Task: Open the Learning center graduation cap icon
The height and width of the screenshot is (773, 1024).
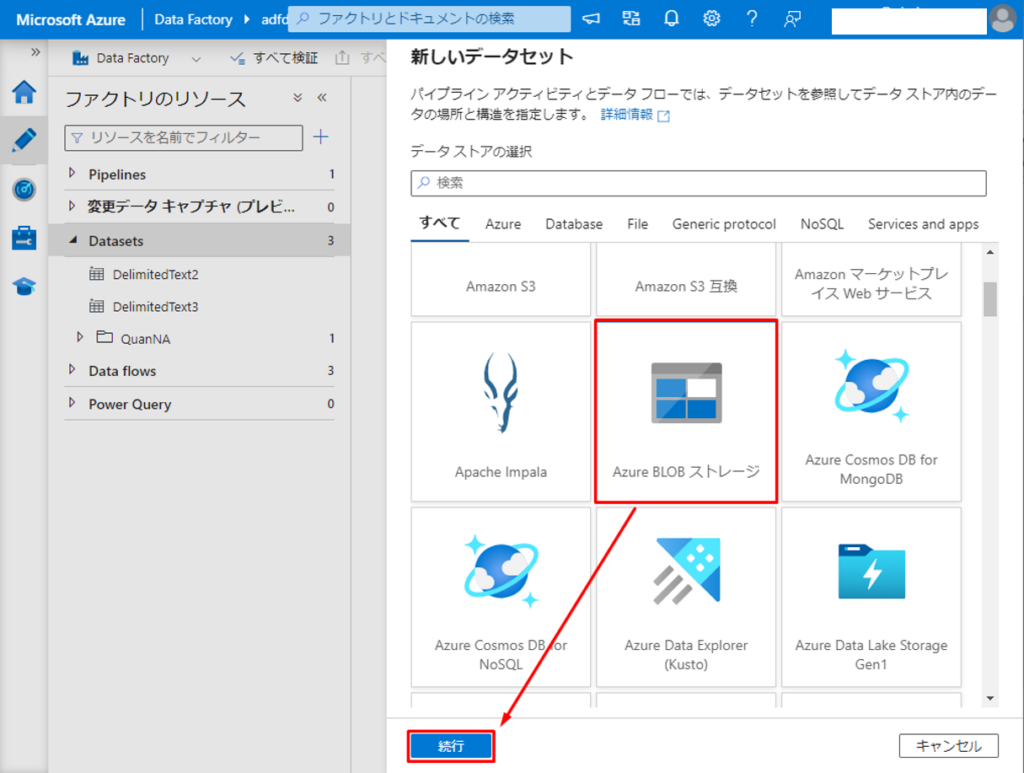Action: tap(24, 287)
